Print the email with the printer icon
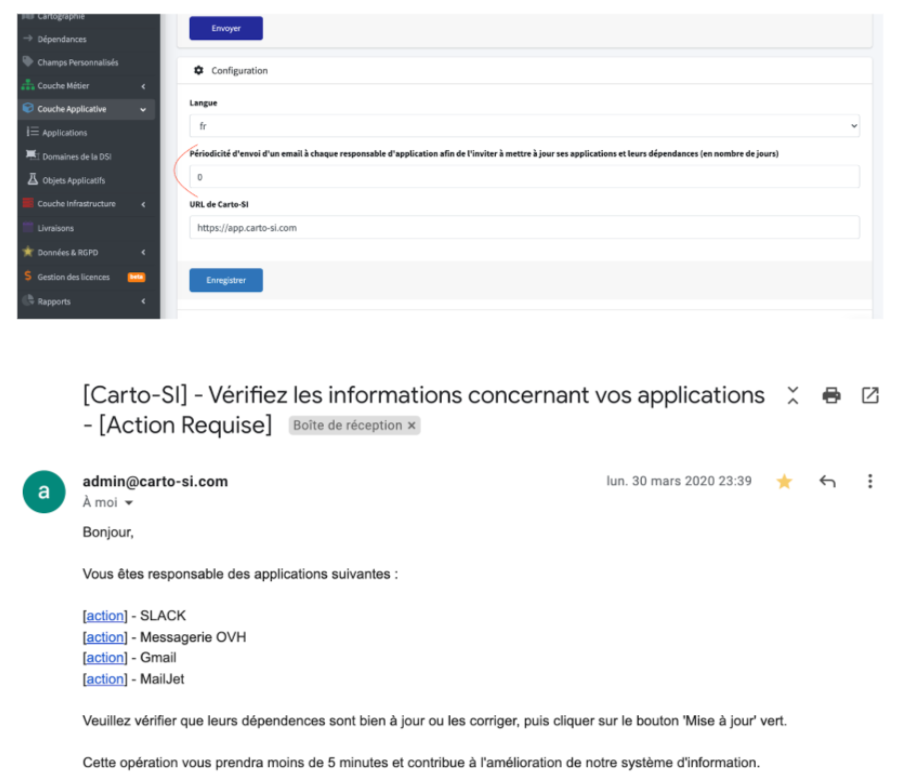 (x=831, y=395)
